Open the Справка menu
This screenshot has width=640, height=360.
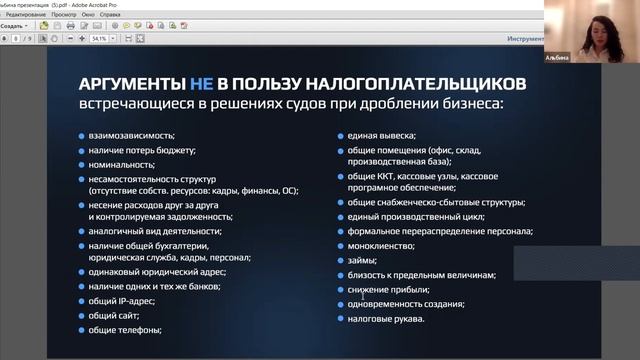coord(110,15)
